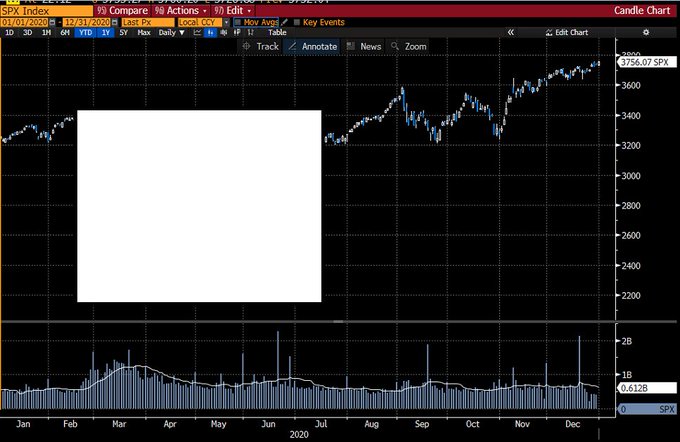The width and height of the screenshot is (680, 442).
Task: Click the double-left-arrow collapse icon
Action: (511, 32)
